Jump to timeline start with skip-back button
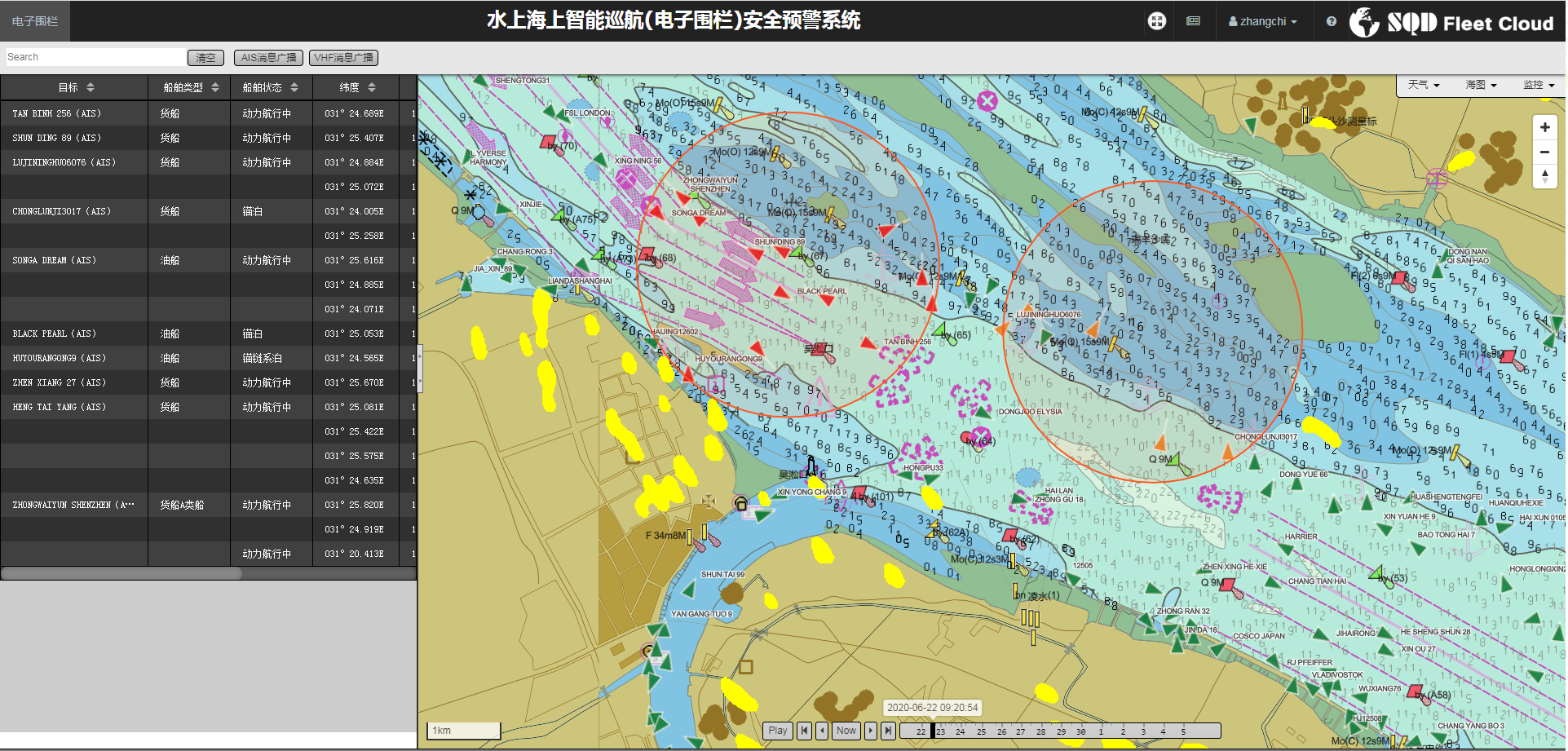 (804, 731)
